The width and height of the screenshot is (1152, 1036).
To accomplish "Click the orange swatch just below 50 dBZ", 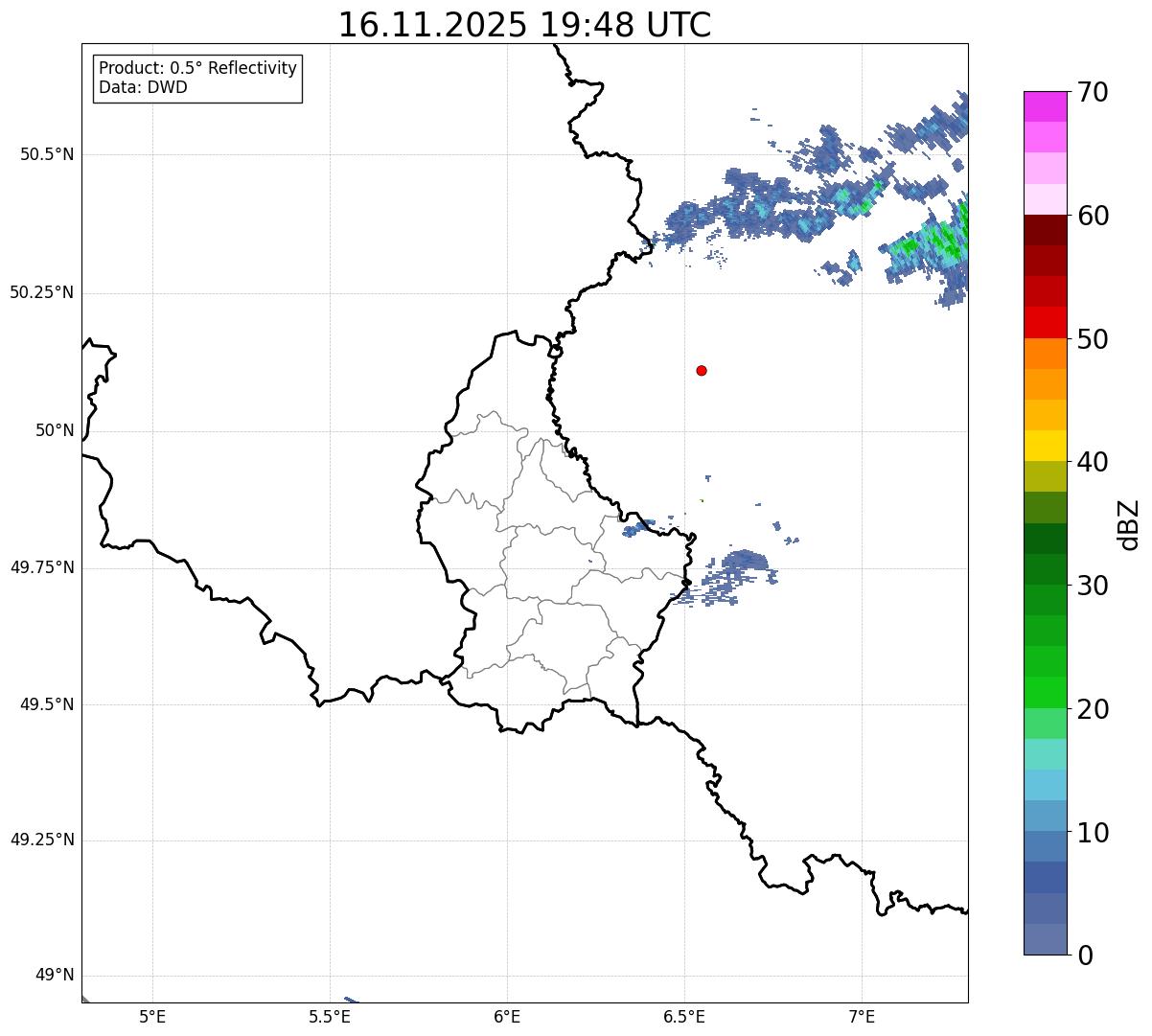I will pos(1046,354).
